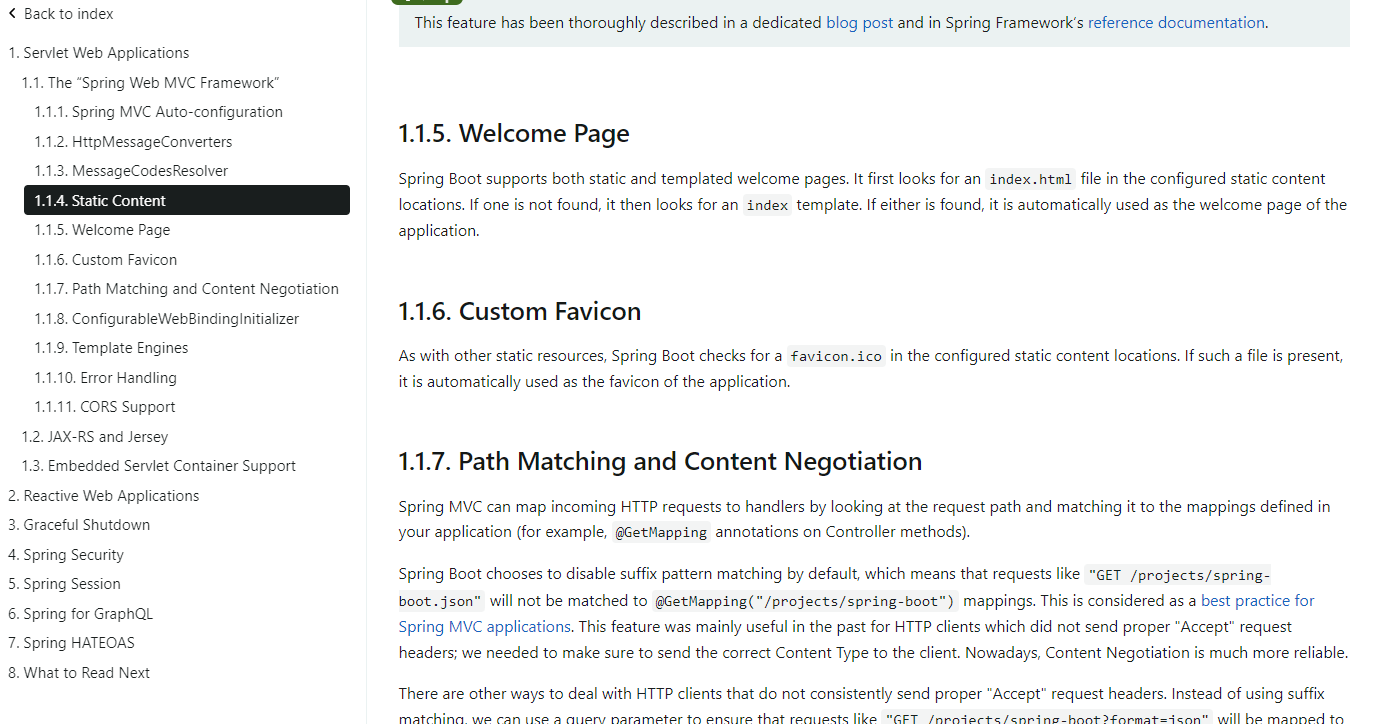This screenshot has height=724, width=1395.
Task: Click the 1.1.5. Welcome Page heading
Action: [514, 133]
